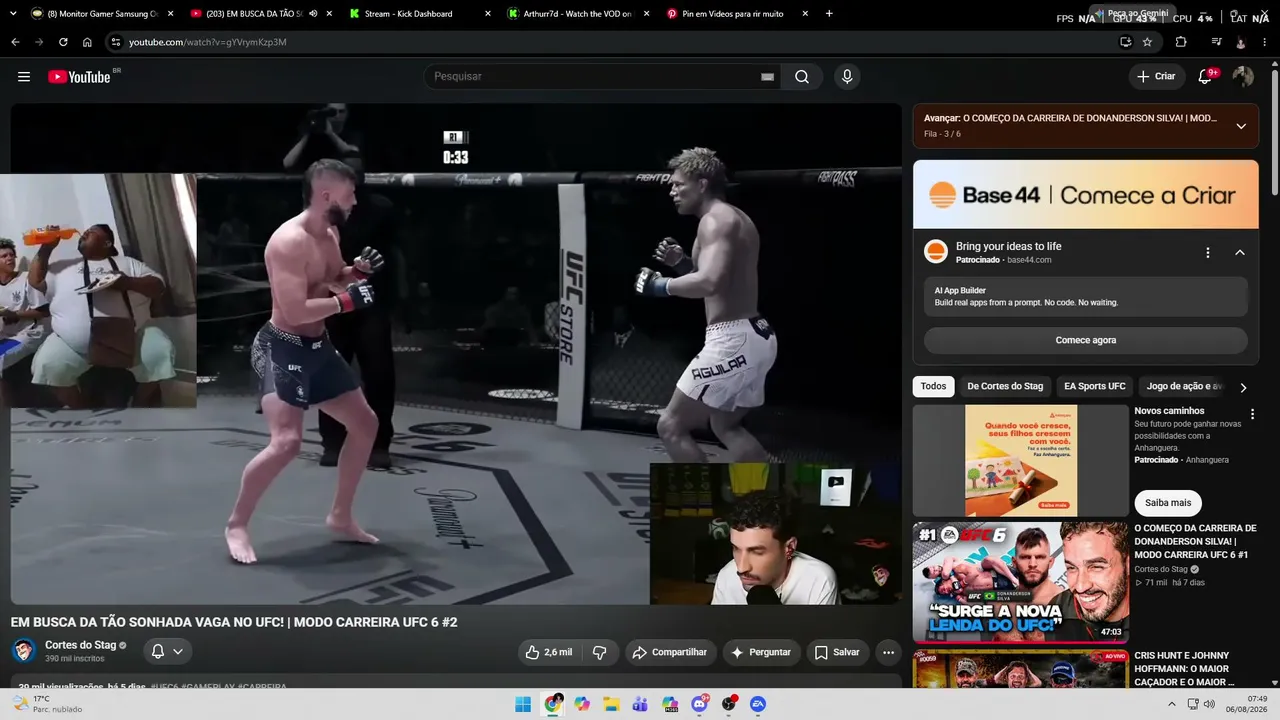The width and height of the screenshot is (1280, 720).
Task: Open Base44 ad options menu
Action: [1208, 253]
